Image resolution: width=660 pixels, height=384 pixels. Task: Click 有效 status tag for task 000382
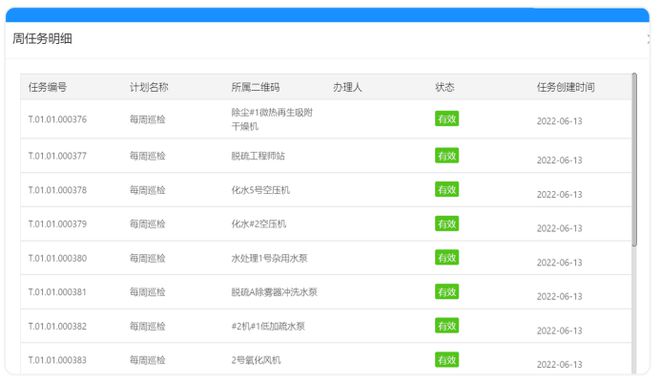click(447, 325)
